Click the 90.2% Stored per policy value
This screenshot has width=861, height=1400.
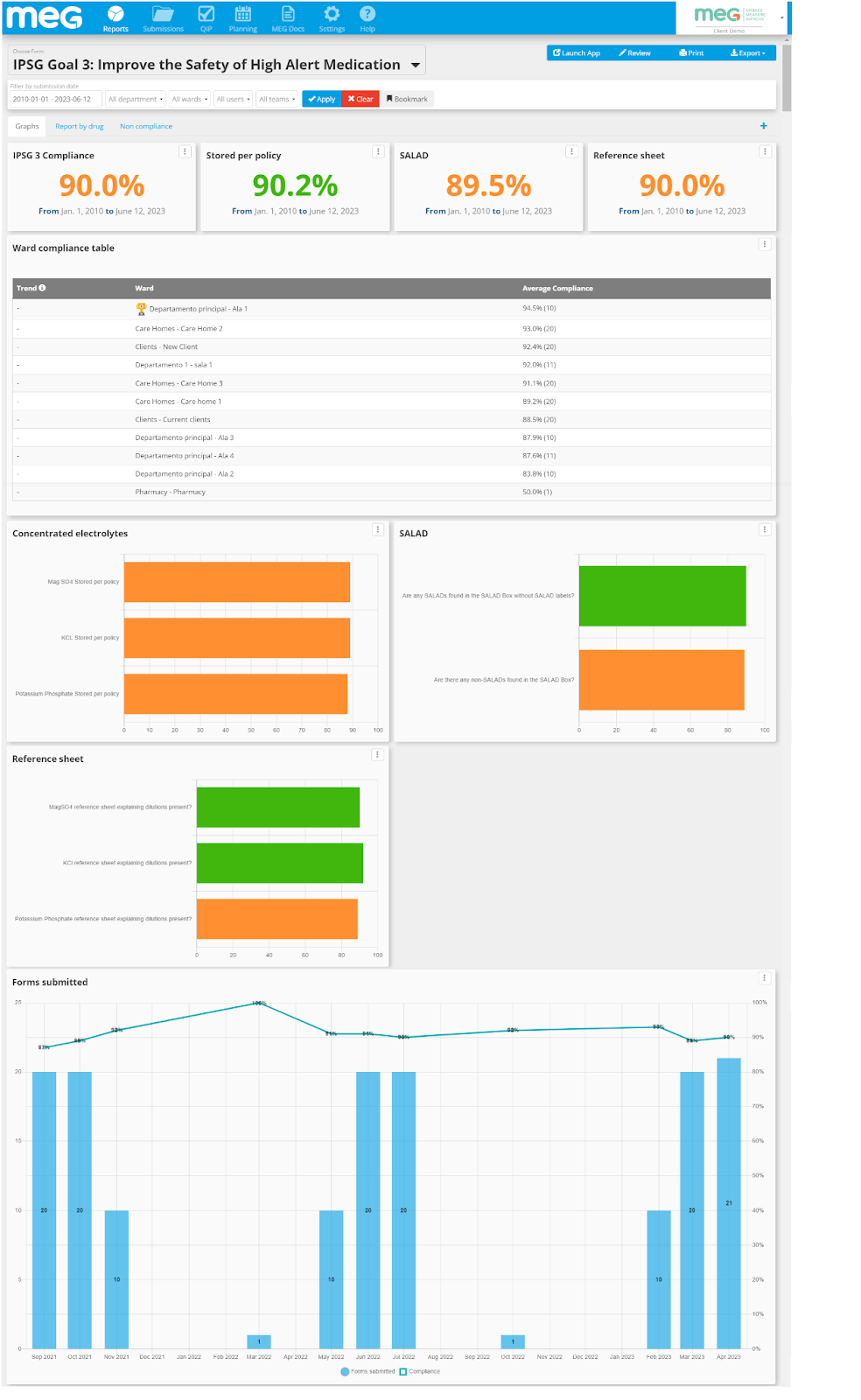(x=295, y=185)
